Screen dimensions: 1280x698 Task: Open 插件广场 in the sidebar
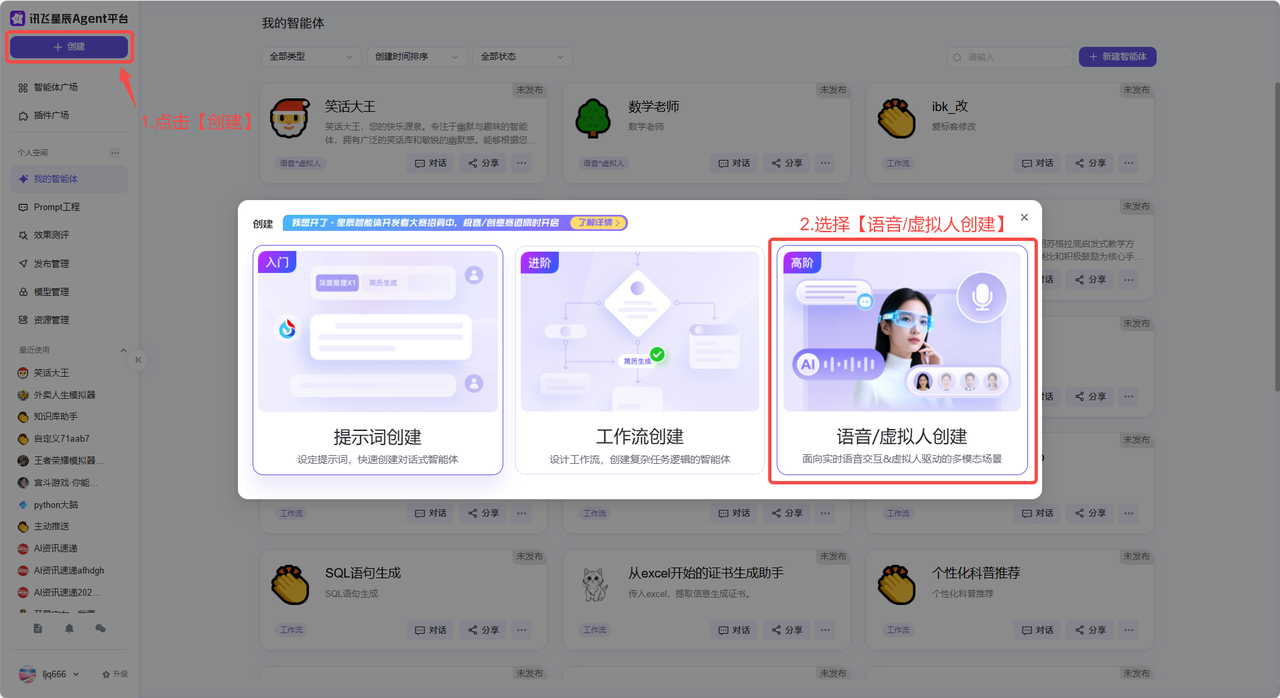pos(51,115)
